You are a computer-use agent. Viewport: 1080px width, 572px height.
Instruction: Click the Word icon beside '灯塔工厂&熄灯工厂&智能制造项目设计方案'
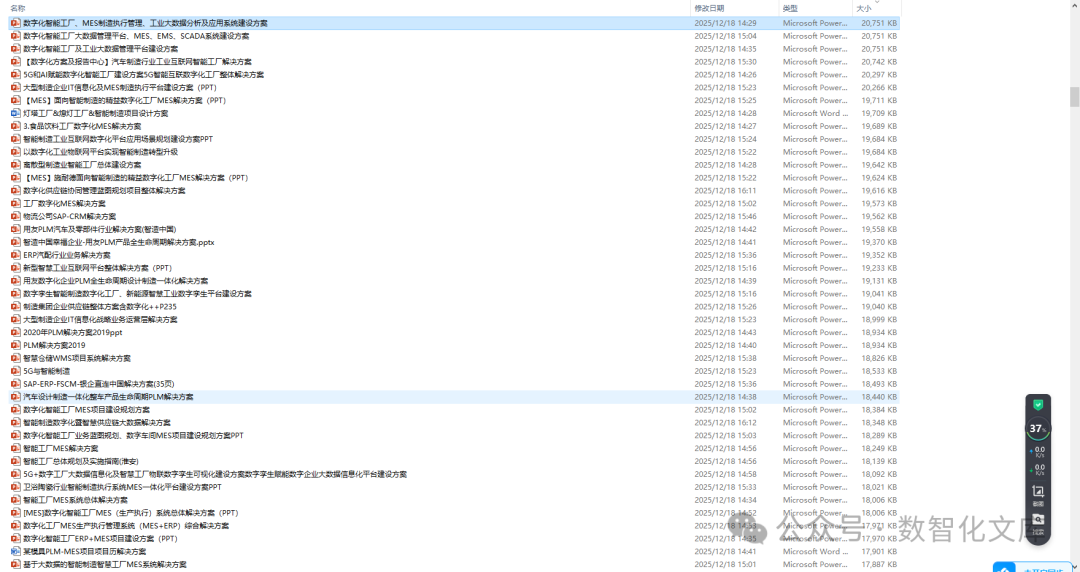(15, 113)
